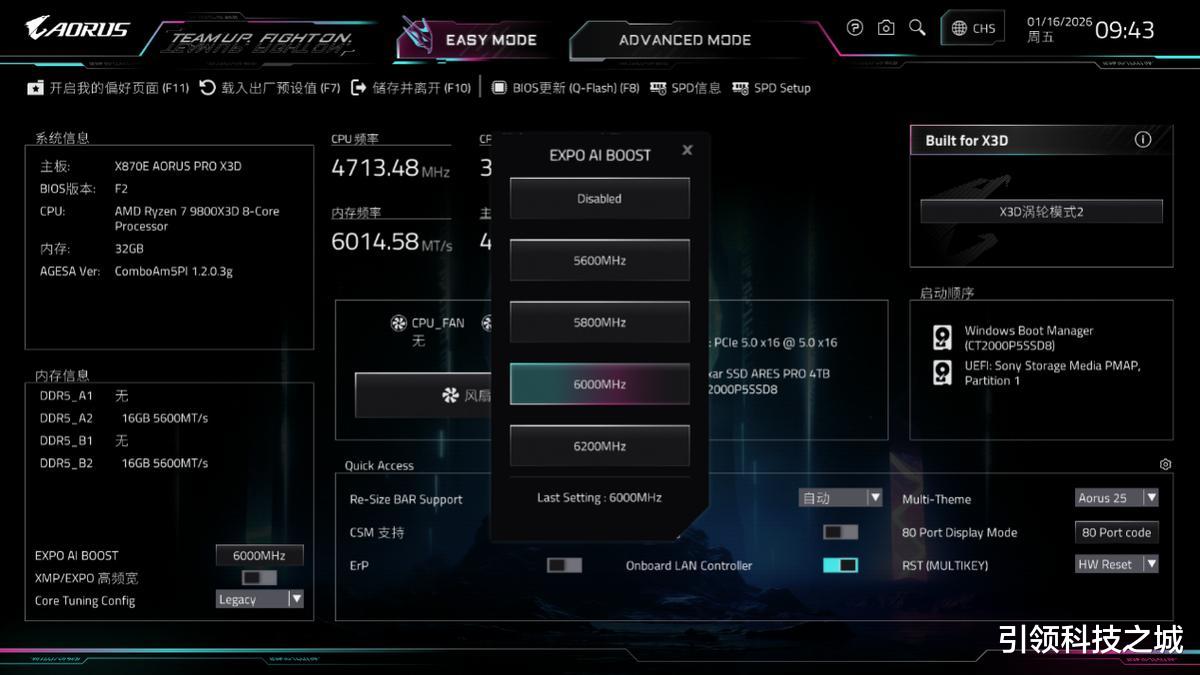
Task: Click DDR5_B1 无 row
Action: pos(84,440)
